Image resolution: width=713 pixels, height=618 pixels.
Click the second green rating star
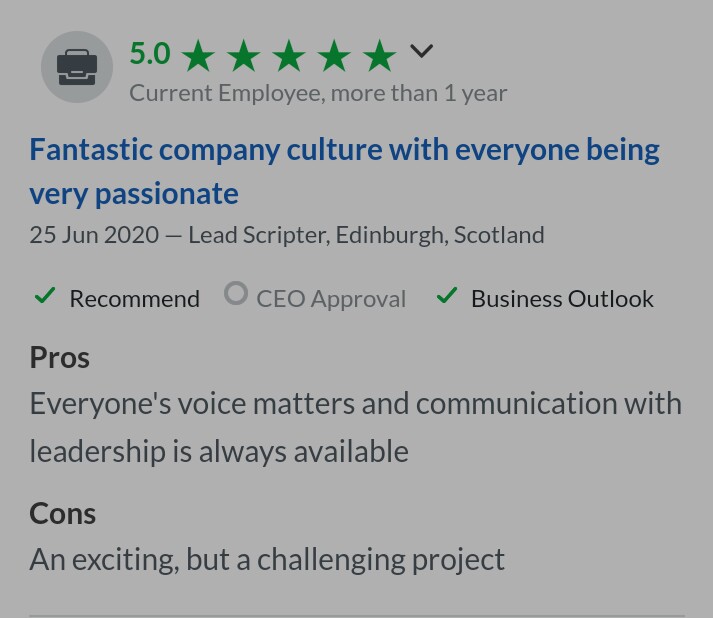point(244,56)
